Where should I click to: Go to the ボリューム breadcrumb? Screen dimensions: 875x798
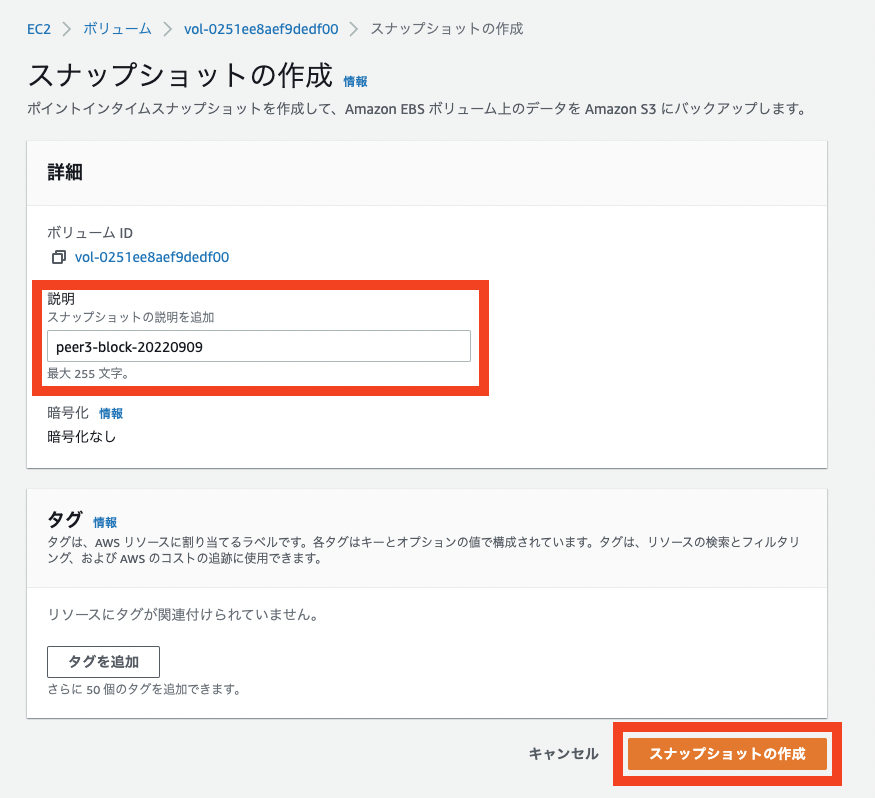coord(117,29)
